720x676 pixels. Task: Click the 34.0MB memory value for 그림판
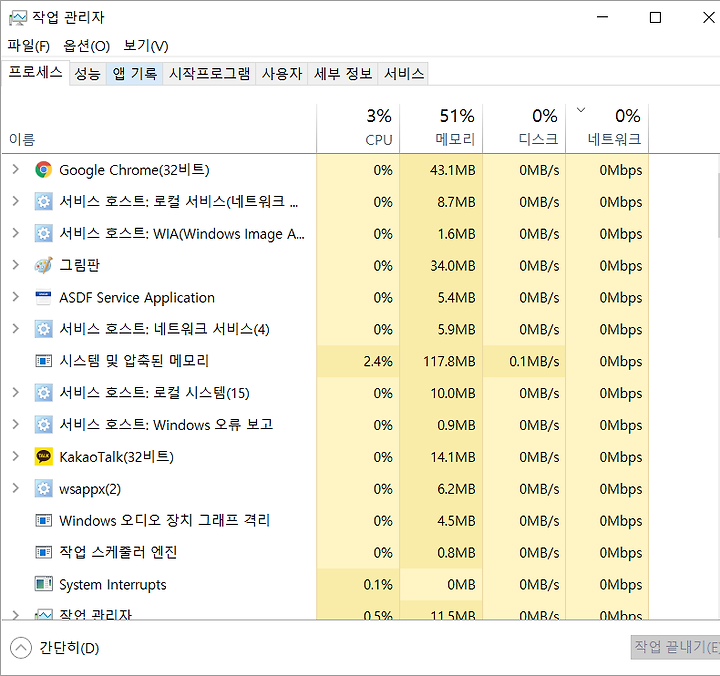[452, 266]
